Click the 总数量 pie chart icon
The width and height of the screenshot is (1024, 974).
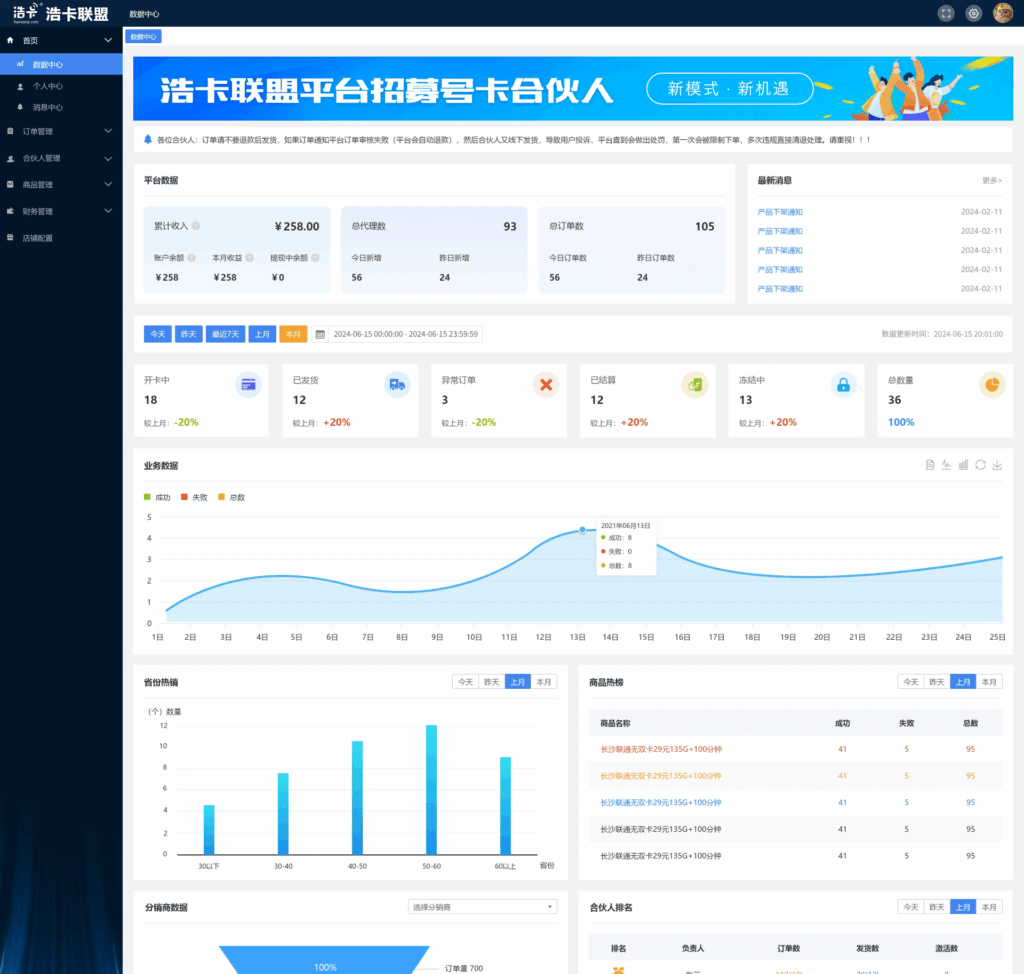pyautogui.click(x=992, y=385)
